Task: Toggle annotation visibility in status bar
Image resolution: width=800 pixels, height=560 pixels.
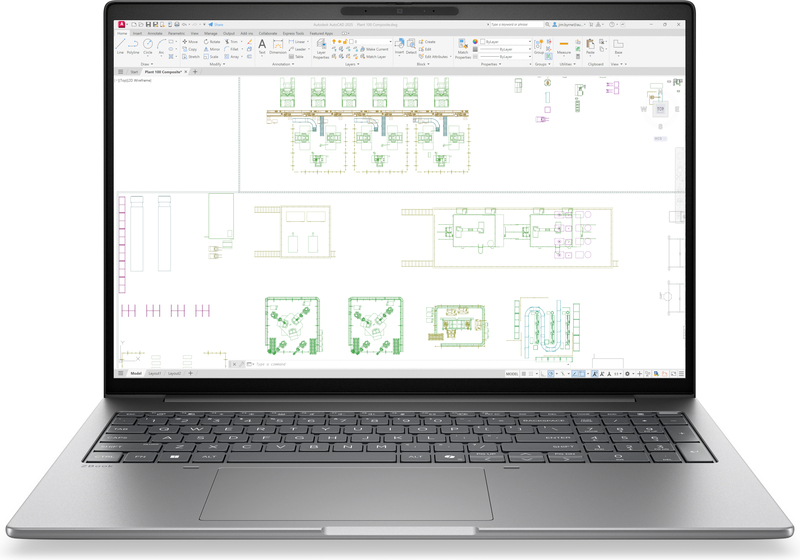Action: tap(594, 374)
